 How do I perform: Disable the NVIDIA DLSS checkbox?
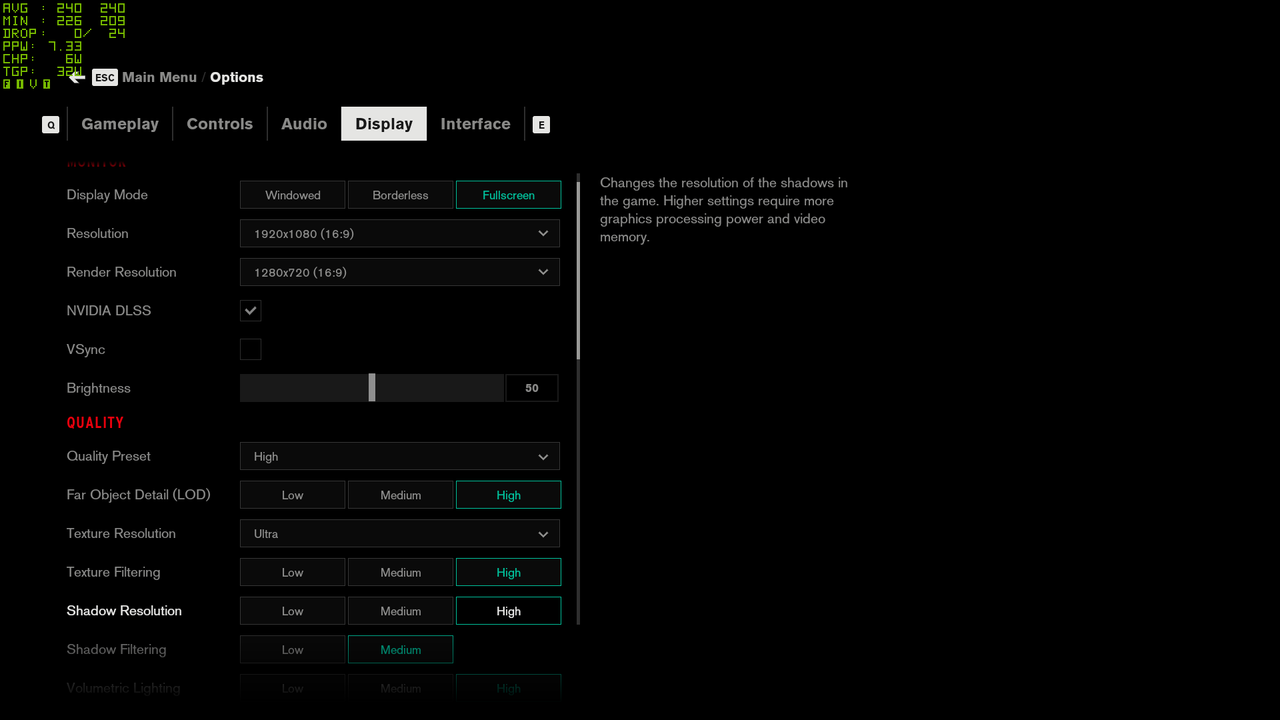coord(251,311)
